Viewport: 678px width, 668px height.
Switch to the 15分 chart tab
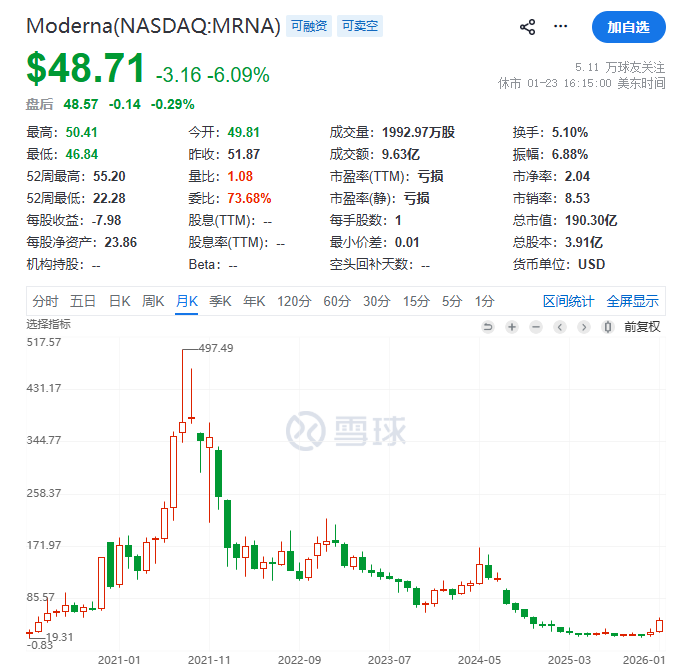coord(416,301)
